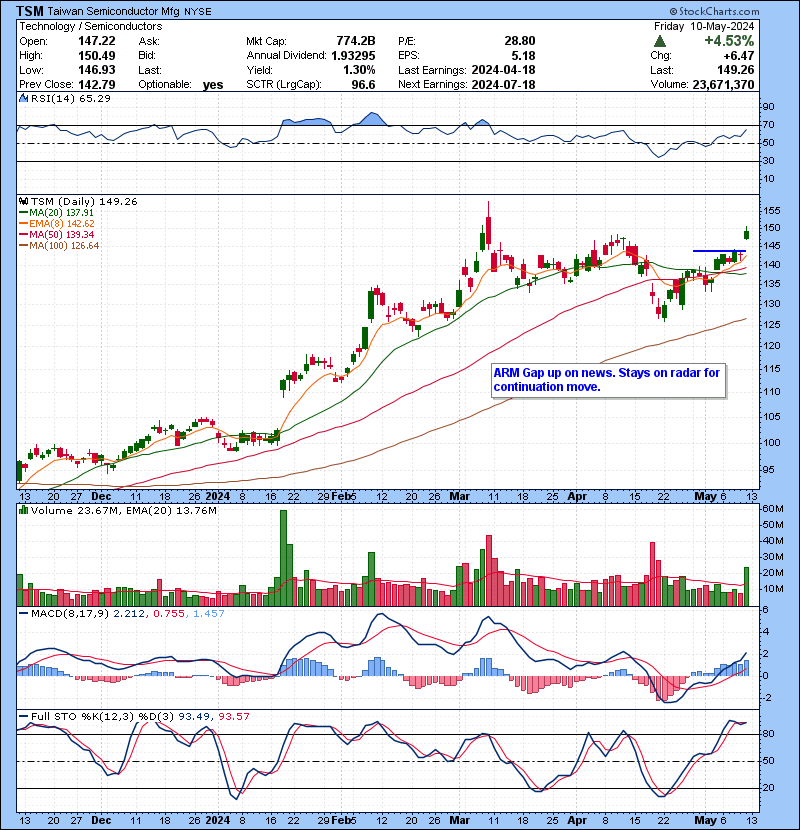The width and height of the screenshot is (800, 830).
Task: Click Next Earnings date 2024-07-18
Action: [504, 84]
